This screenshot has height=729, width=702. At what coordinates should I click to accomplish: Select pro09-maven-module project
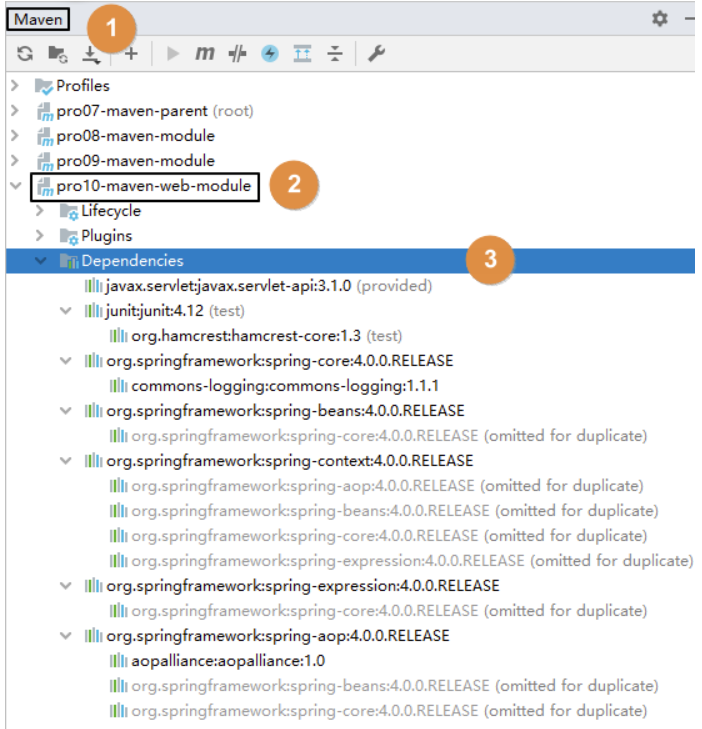(x=135, y=161)
